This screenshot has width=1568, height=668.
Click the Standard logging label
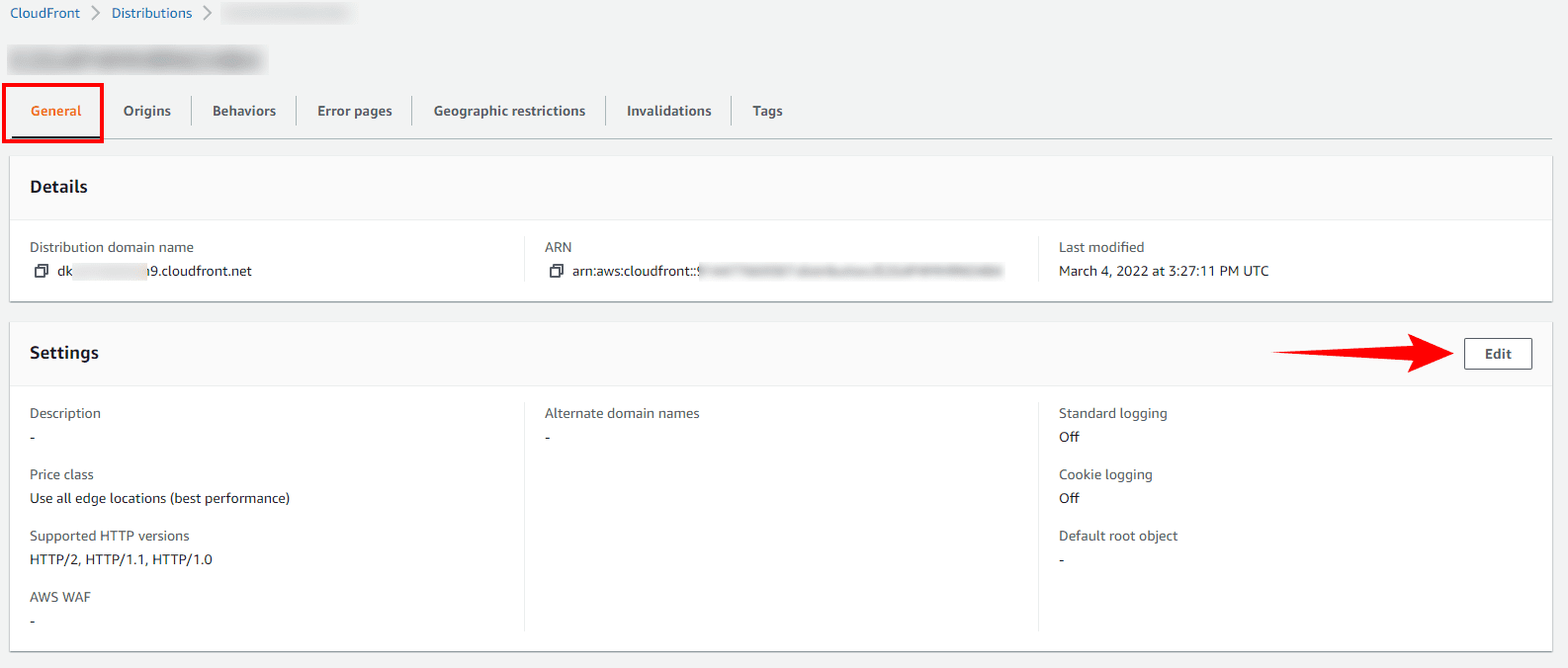pos(1113,413)
